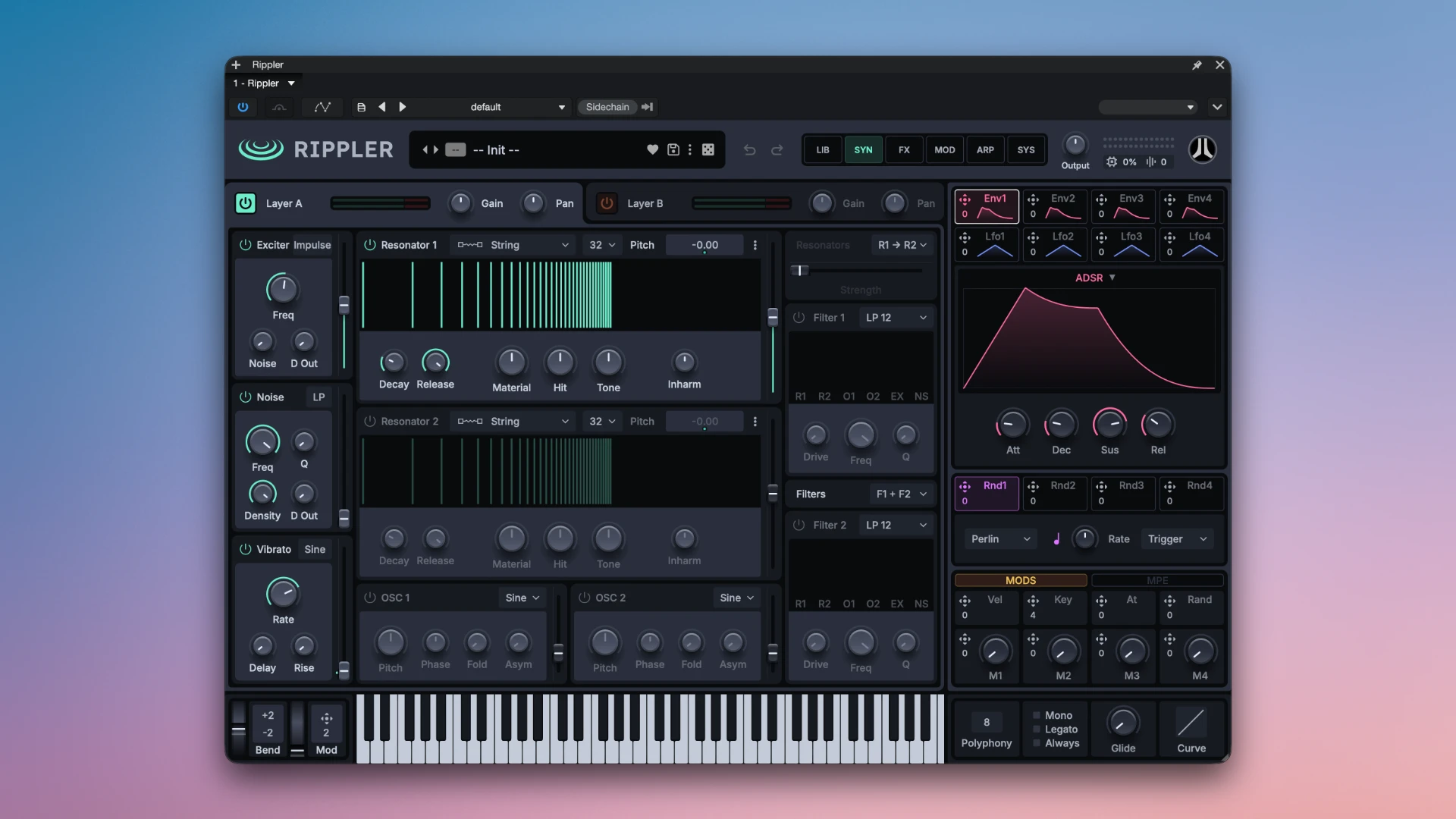The width and height of the screenshot is (1456, 819).
Task: Click the undo arrow icon
Action: click(x=749, y=149)
